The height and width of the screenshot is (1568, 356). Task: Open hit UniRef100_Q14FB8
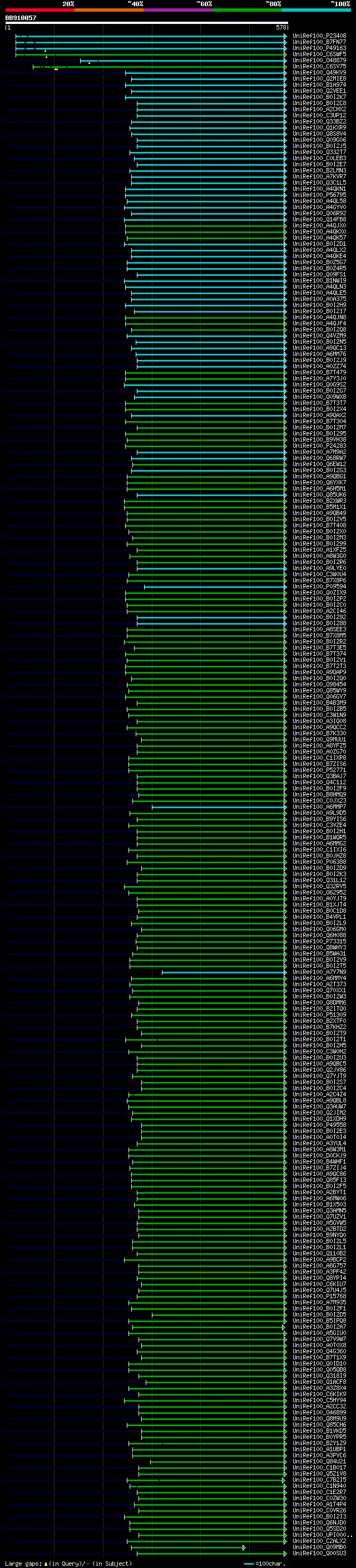click(x=319, y=219)
